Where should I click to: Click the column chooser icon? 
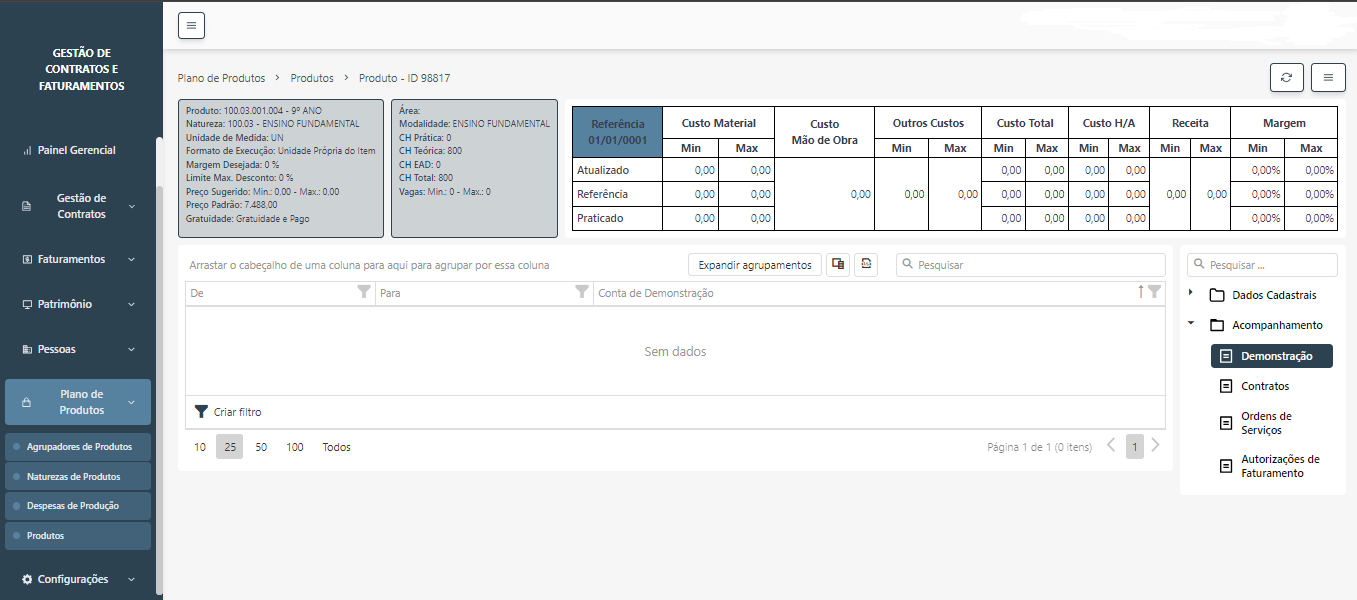(838, 264)
